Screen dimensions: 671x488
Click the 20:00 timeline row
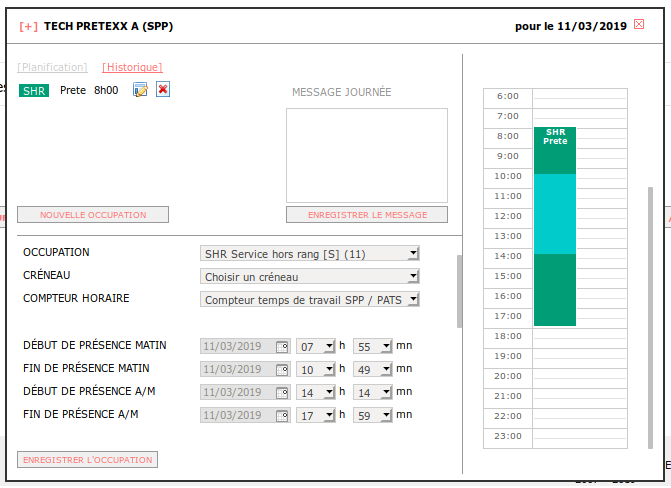555,378
